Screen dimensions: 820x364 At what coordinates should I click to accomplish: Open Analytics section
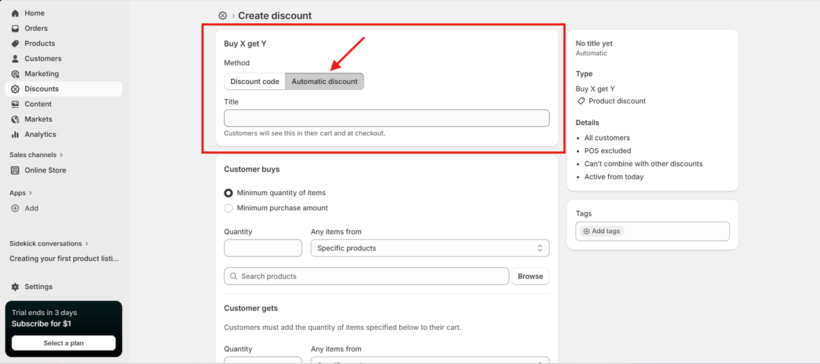64,134
